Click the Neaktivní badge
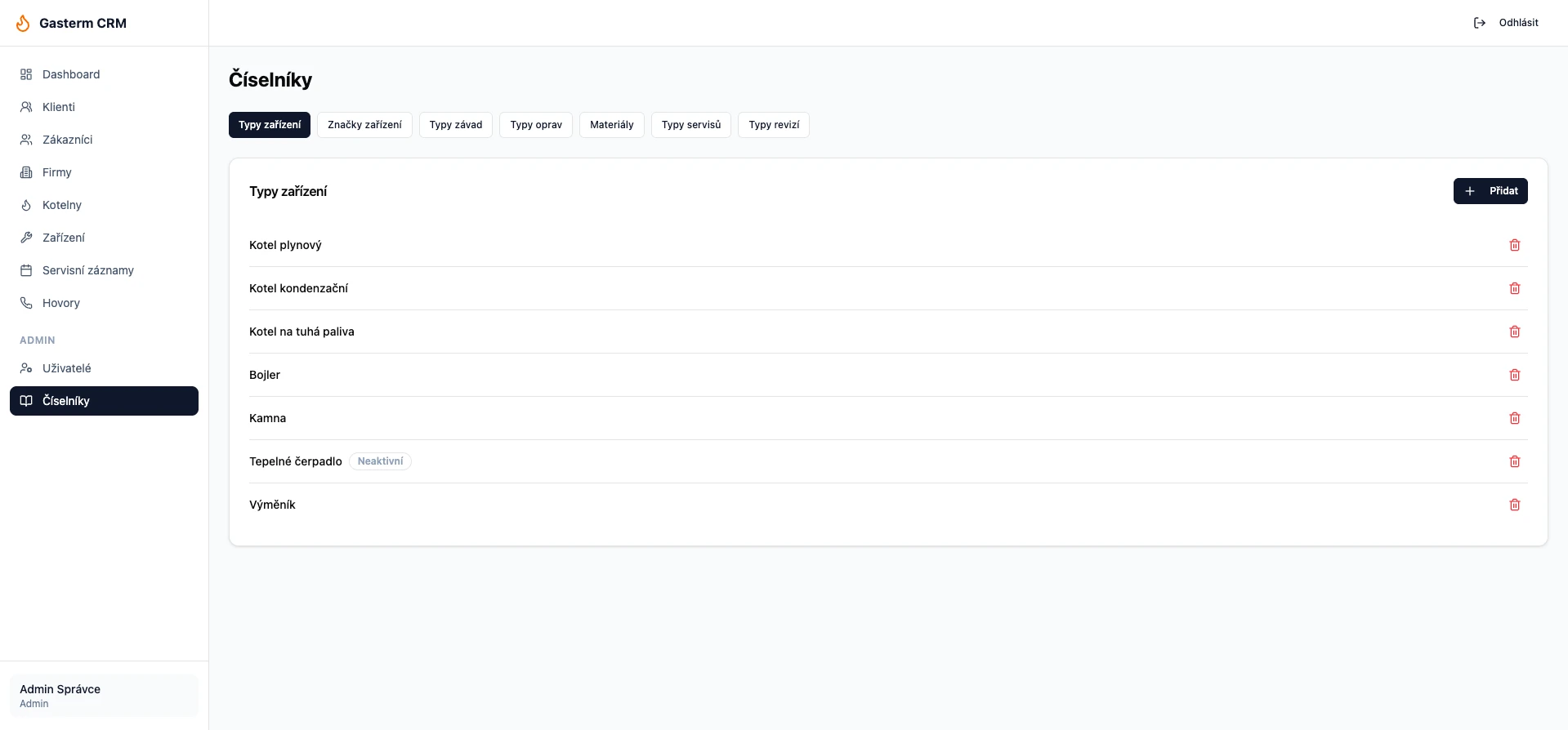The height and width of the screenshot is (730, 1568). pyautogui.click(x=380, y=461)
